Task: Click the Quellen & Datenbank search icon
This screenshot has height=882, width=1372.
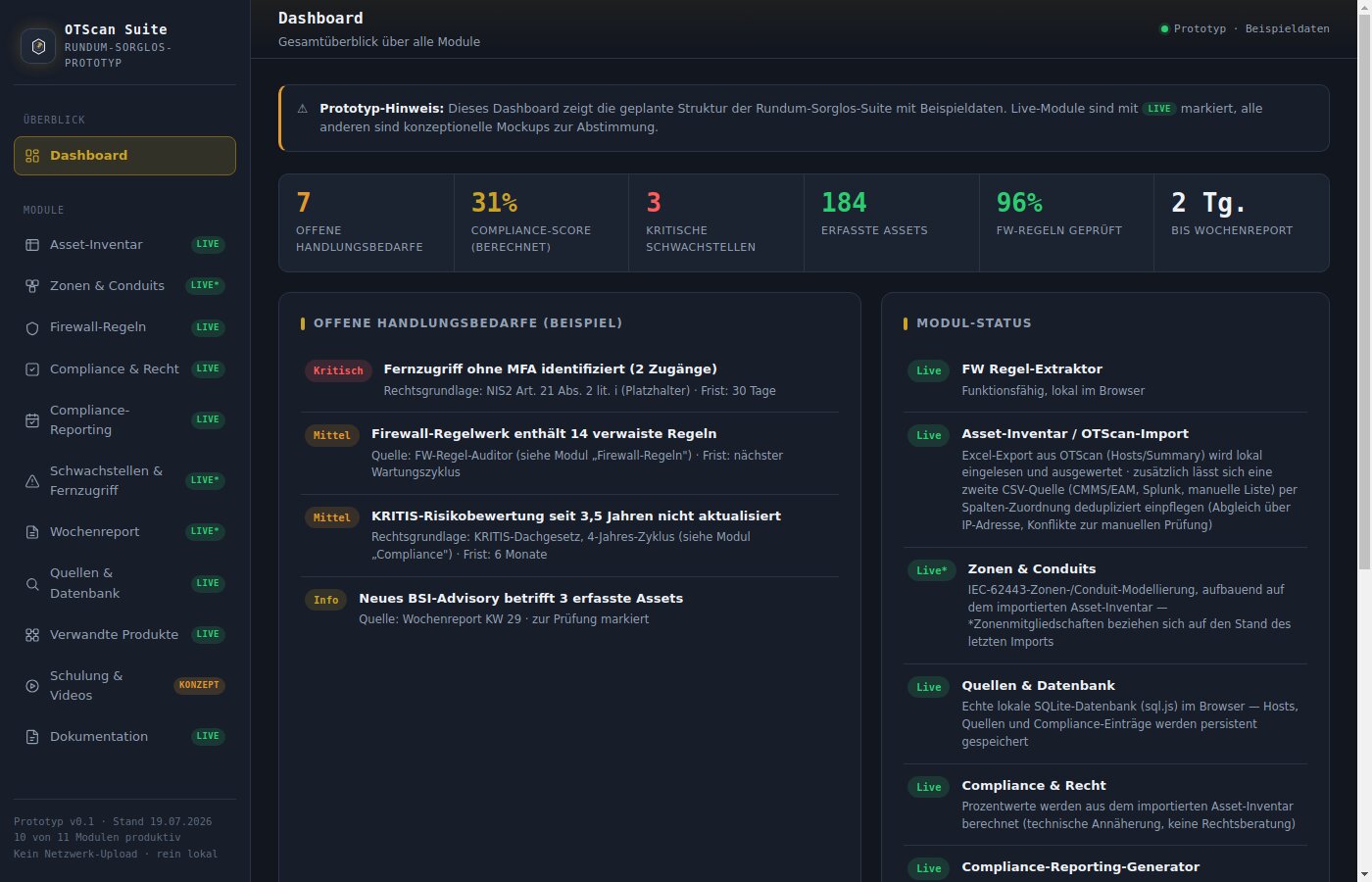Action: (x=32, y=584)
